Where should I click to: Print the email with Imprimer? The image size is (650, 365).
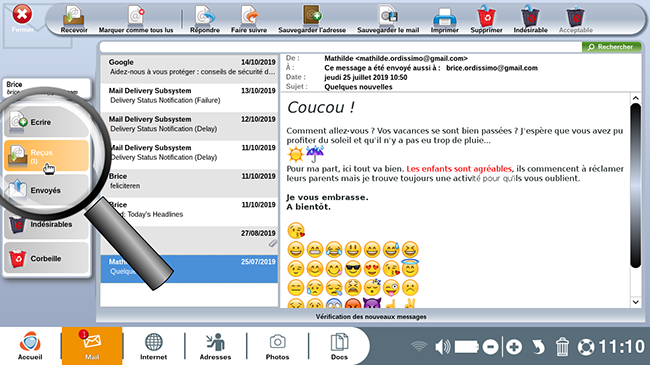[x=444, y=20]
